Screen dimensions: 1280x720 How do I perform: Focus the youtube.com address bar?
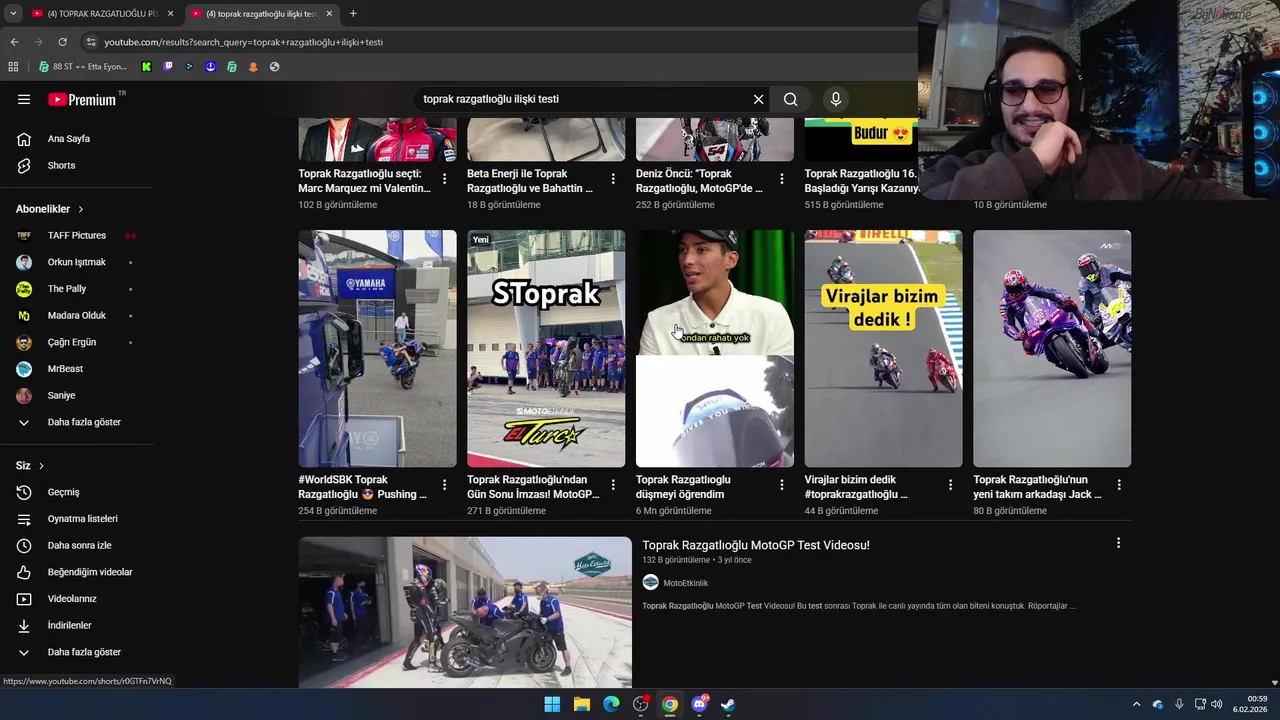point(500,42)
